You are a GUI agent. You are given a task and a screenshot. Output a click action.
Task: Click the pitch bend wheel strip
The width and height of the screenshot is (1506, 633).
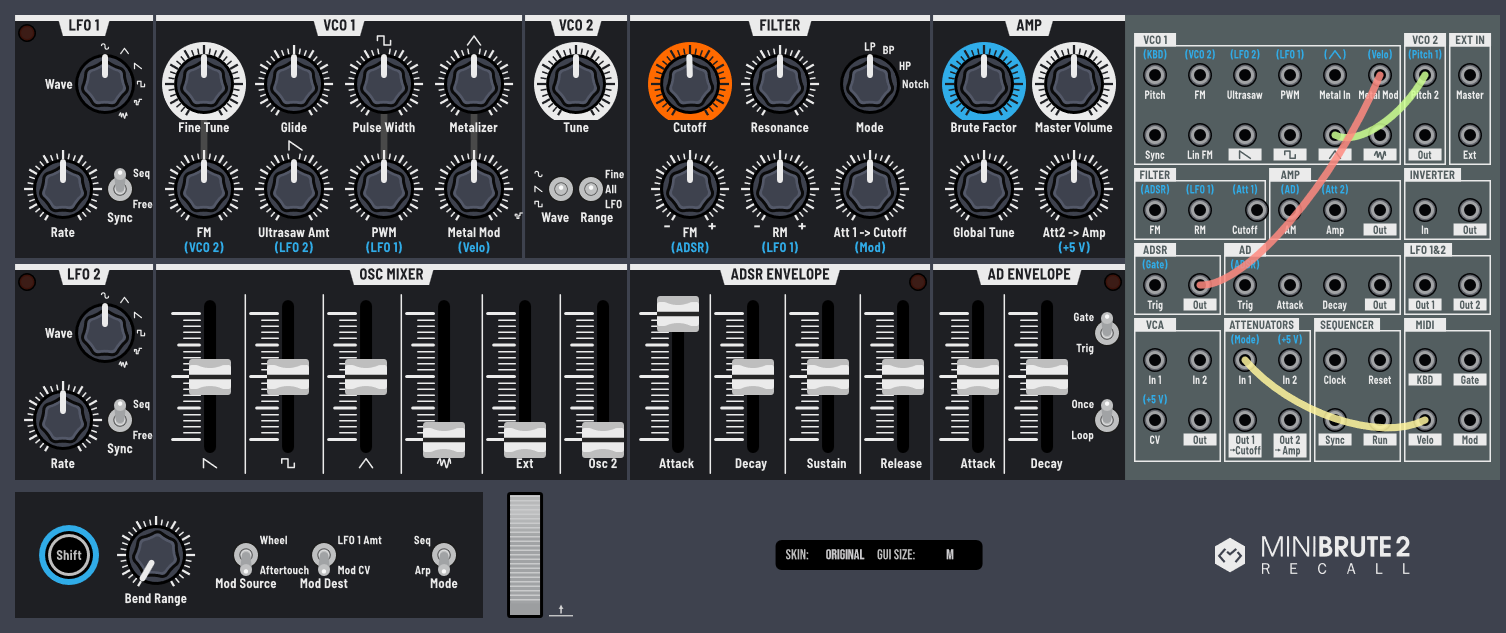[x=525, y=555]
